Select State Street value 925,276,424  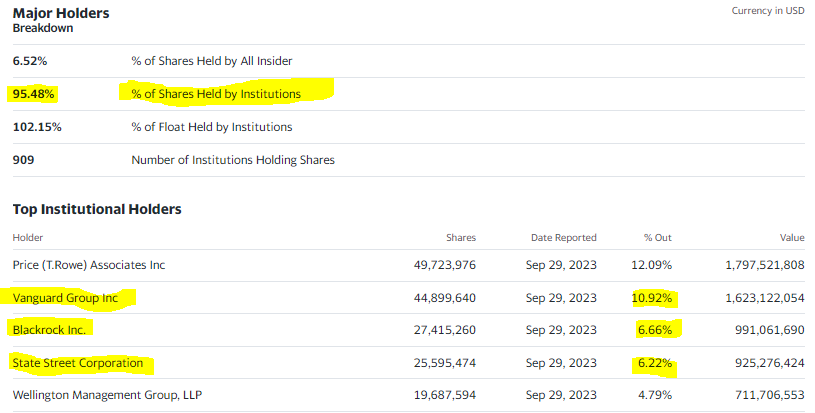click(769, 363)
